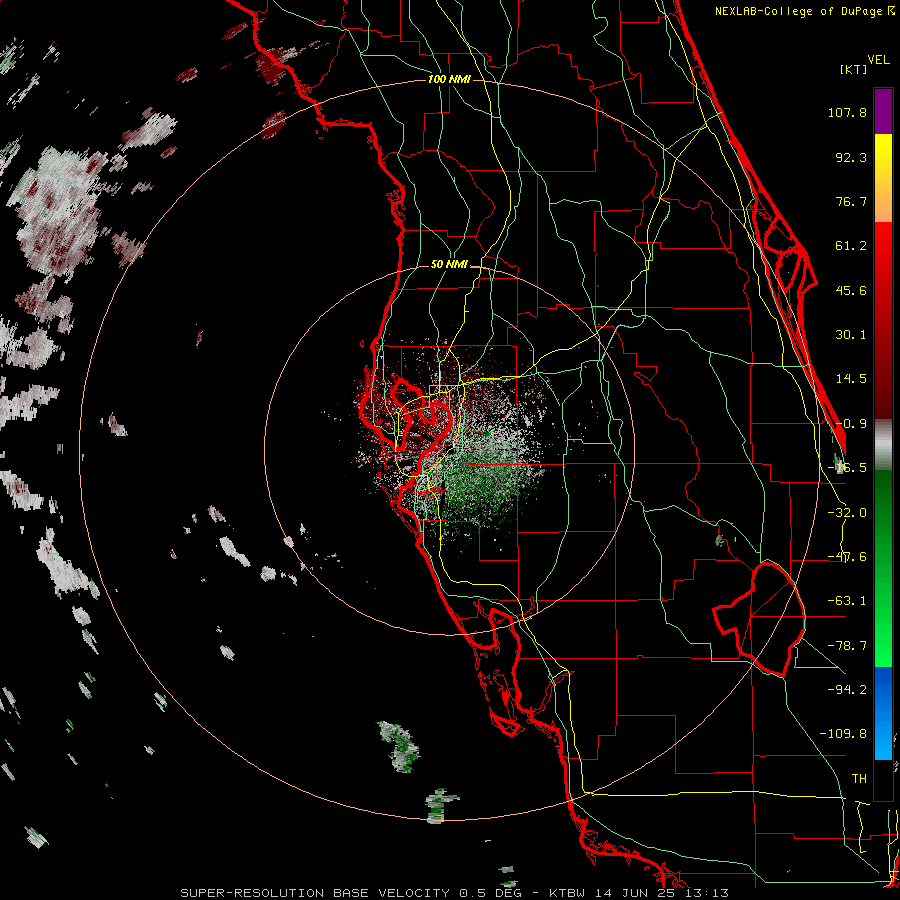Click the TH label on the legend

[859, 778]
